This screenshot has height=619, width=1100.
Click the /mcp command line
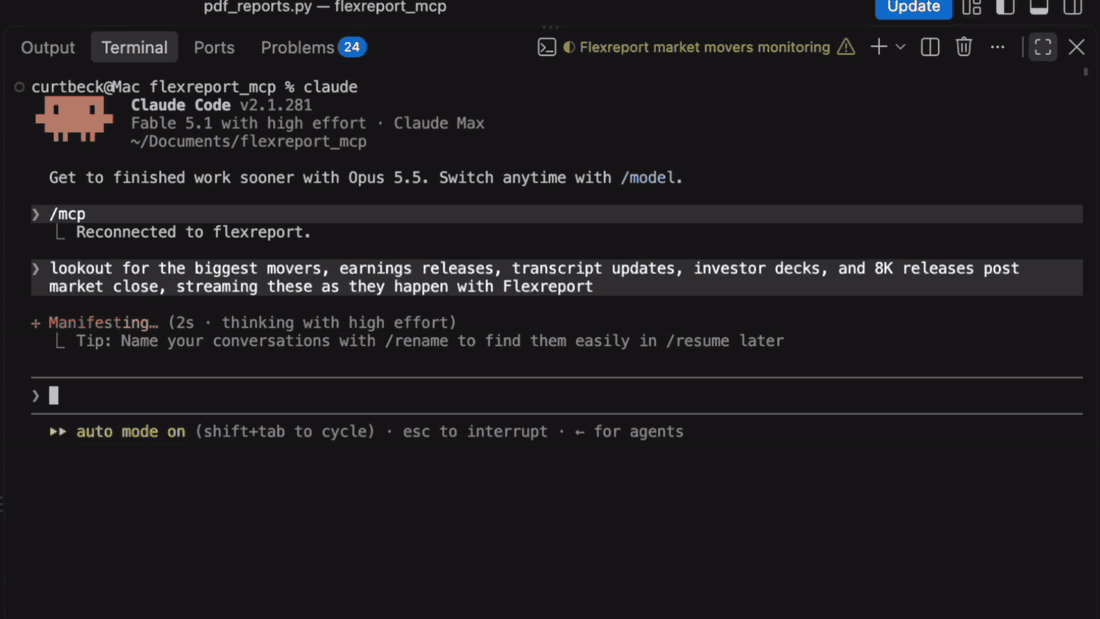(x=557, y=214)
